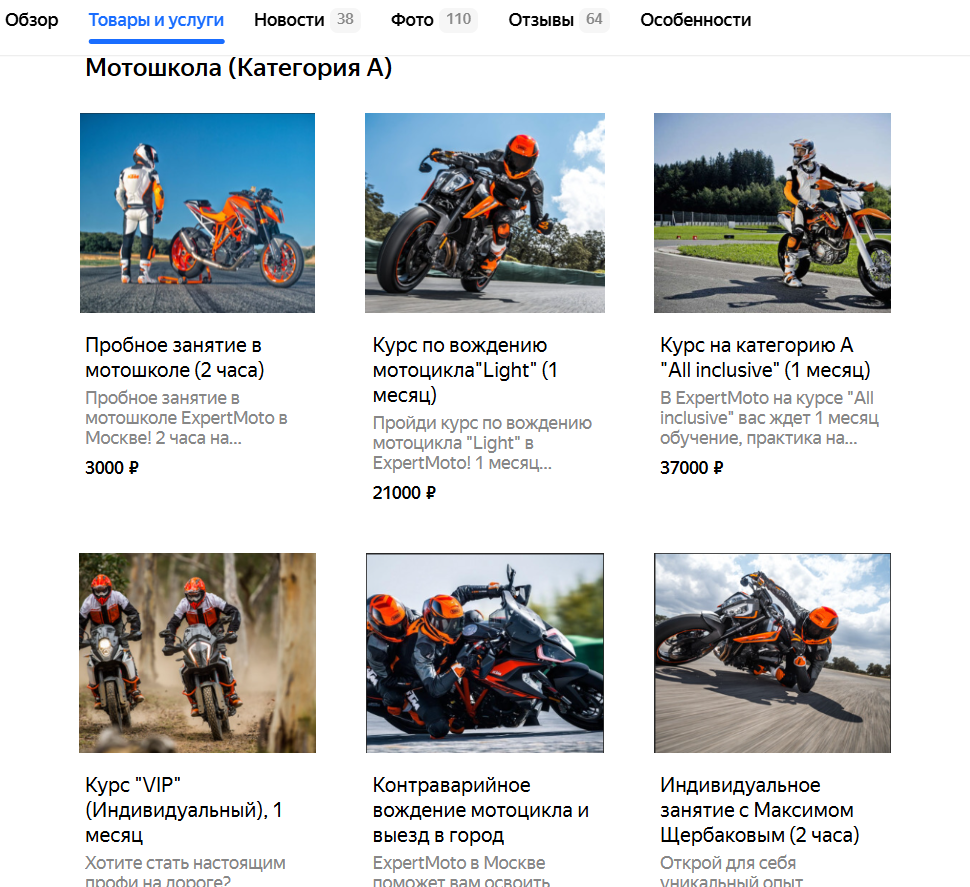
Task: Open Пробное занятие в мотошколе title
Action: (174, 358)
